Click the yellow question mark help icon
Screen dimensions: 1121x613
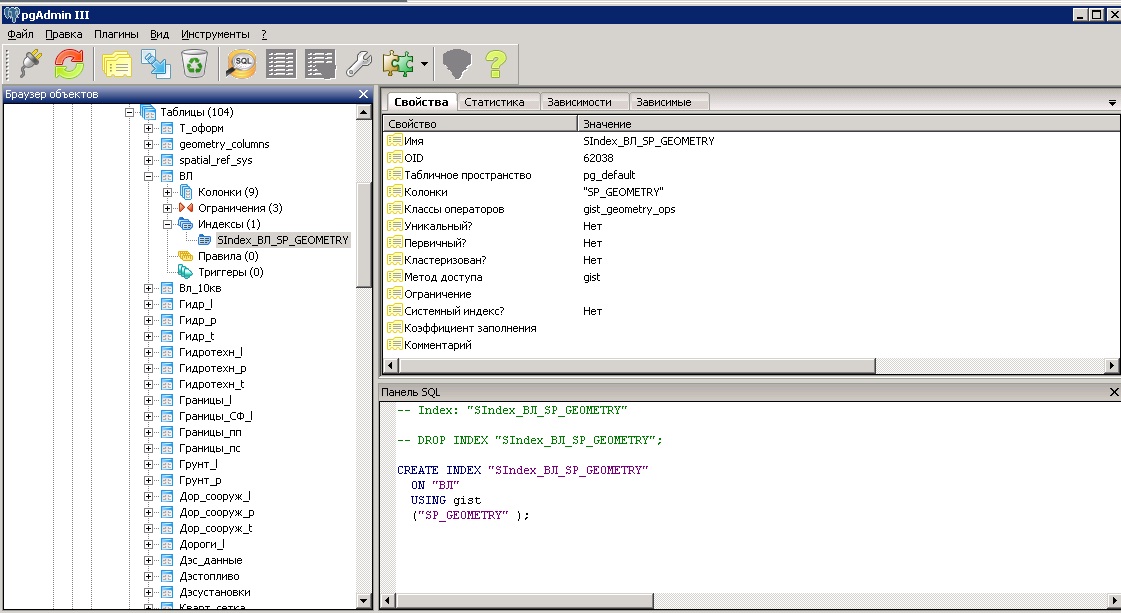[495, 65]
